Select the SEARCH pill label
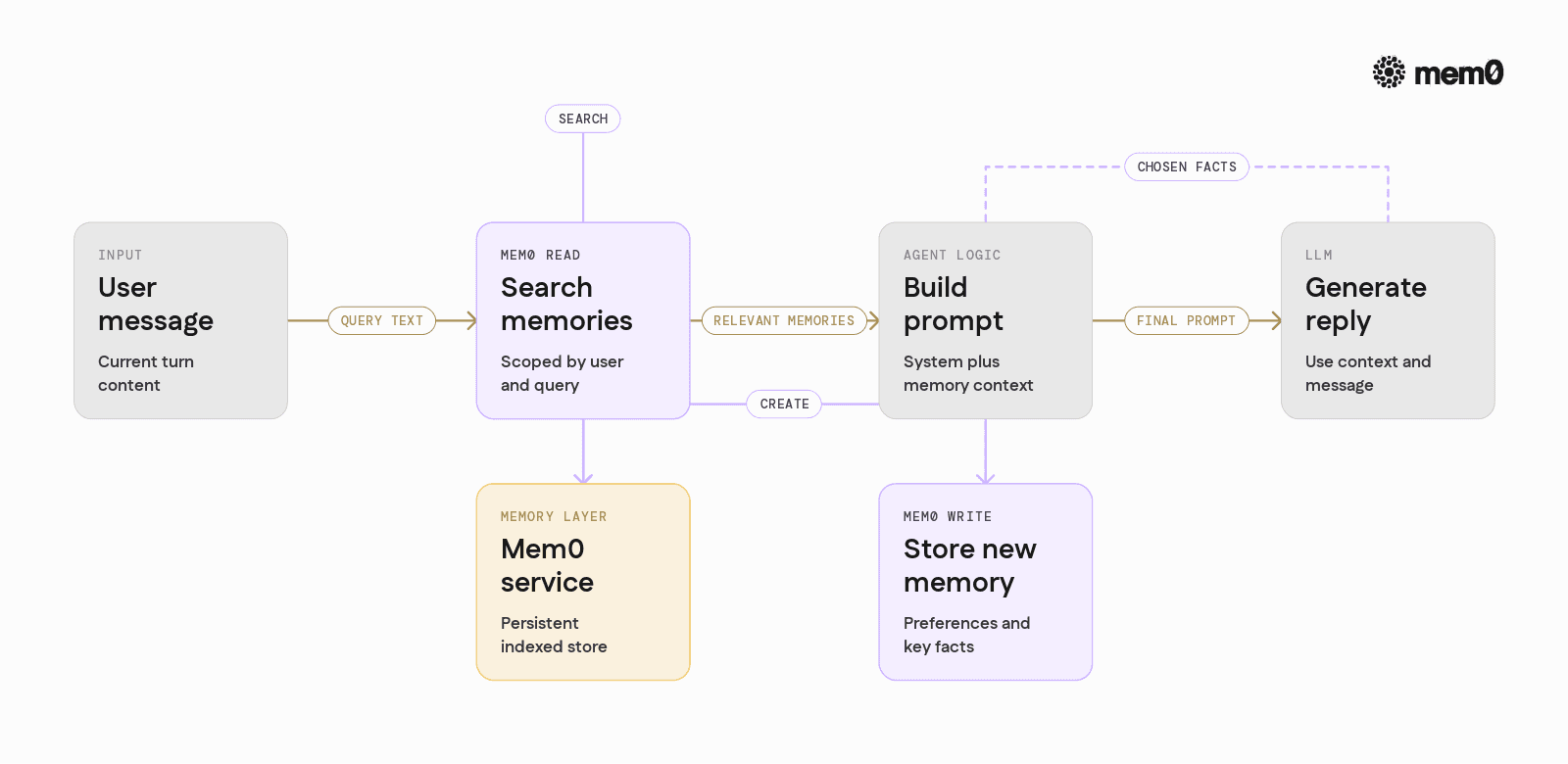This screenshot has height=764, width=1568. click(x=583, y=119)
